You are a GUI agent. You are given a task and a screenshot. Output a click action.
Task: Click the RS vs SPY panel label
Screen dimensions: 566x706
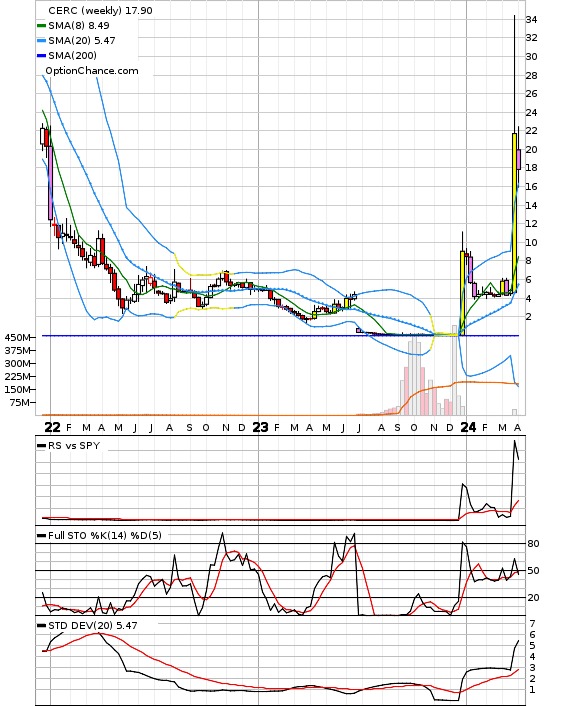click(74, 446)
